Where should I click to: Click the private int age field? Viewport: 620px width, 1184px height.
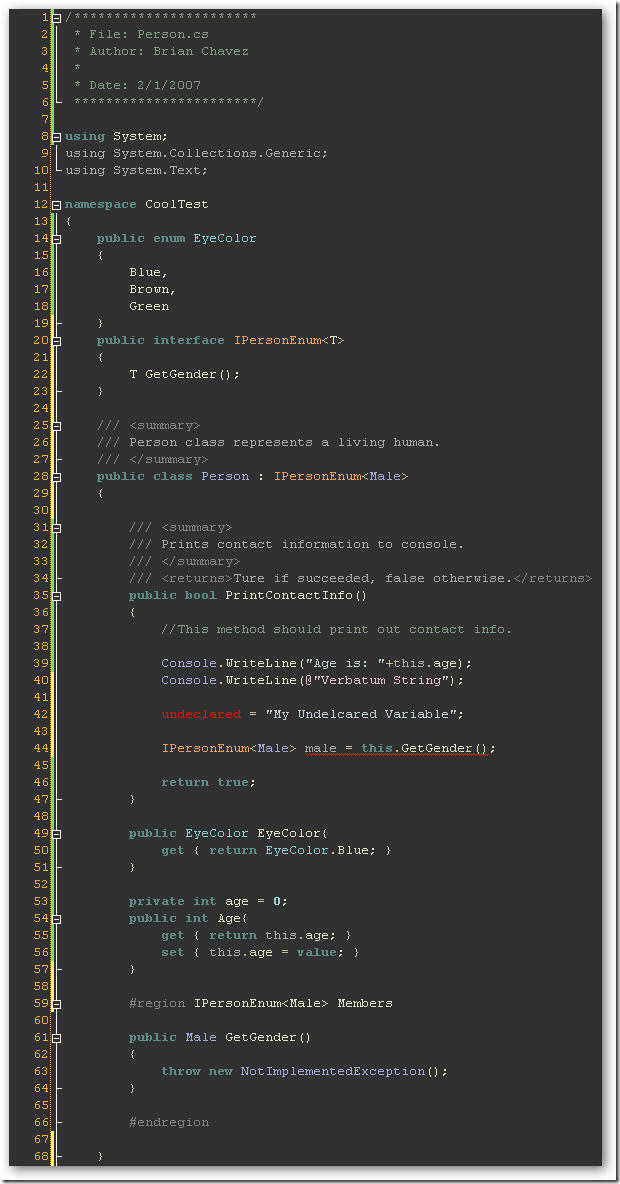tap(208, 902)
